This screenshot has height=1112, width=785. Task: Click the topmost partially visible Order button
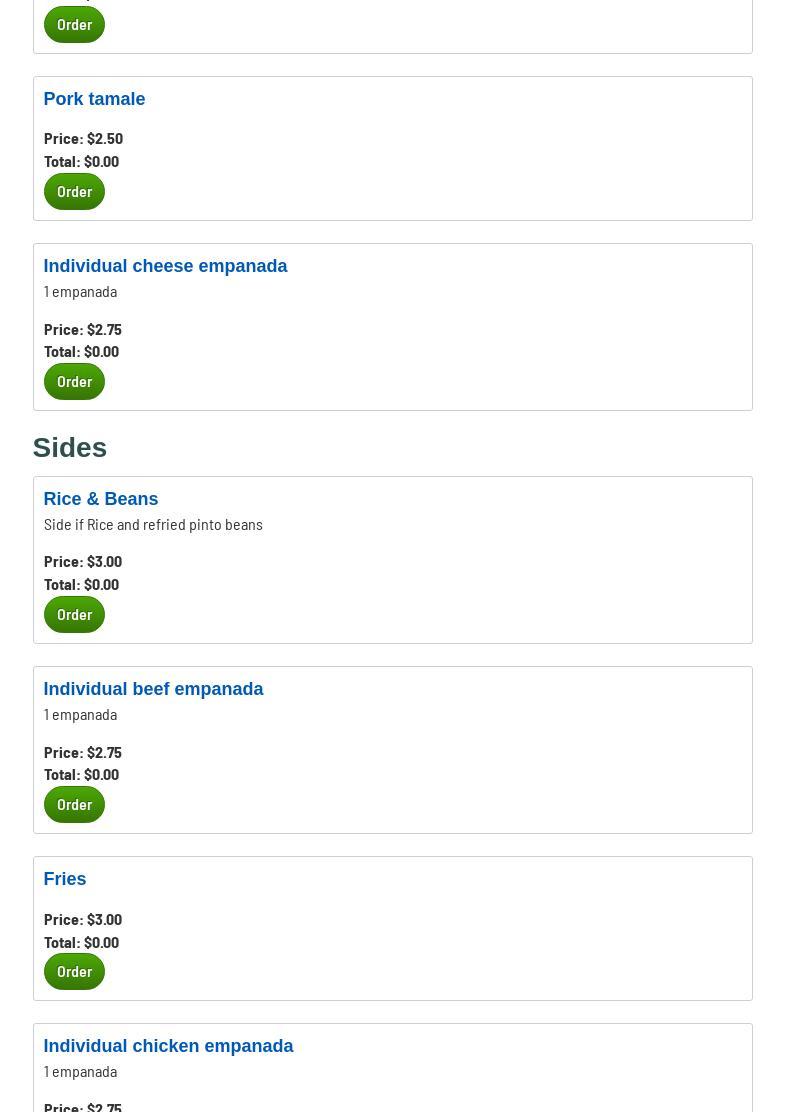coord(74,24)
